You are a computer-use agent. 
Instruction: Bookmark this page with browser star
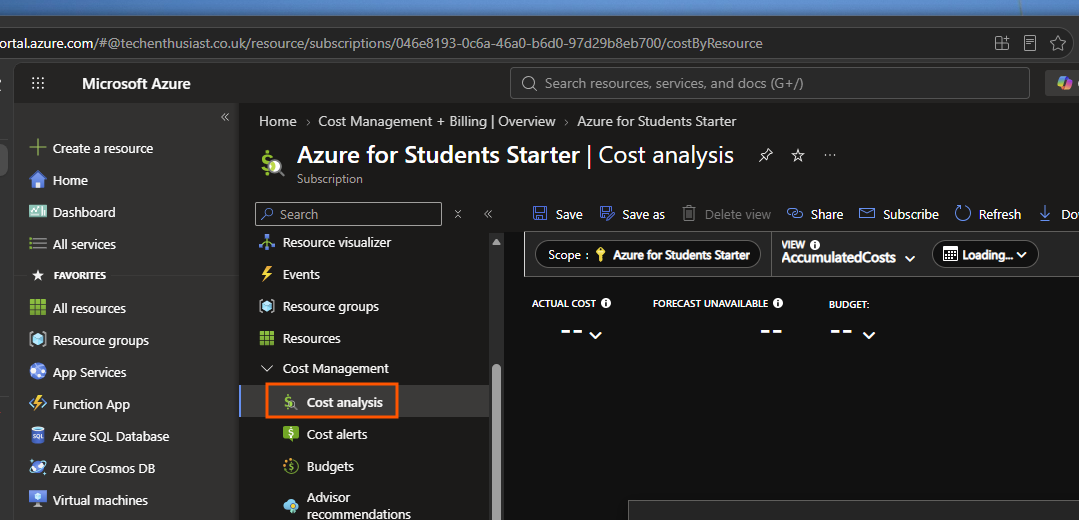click(x=1058, y=43)
